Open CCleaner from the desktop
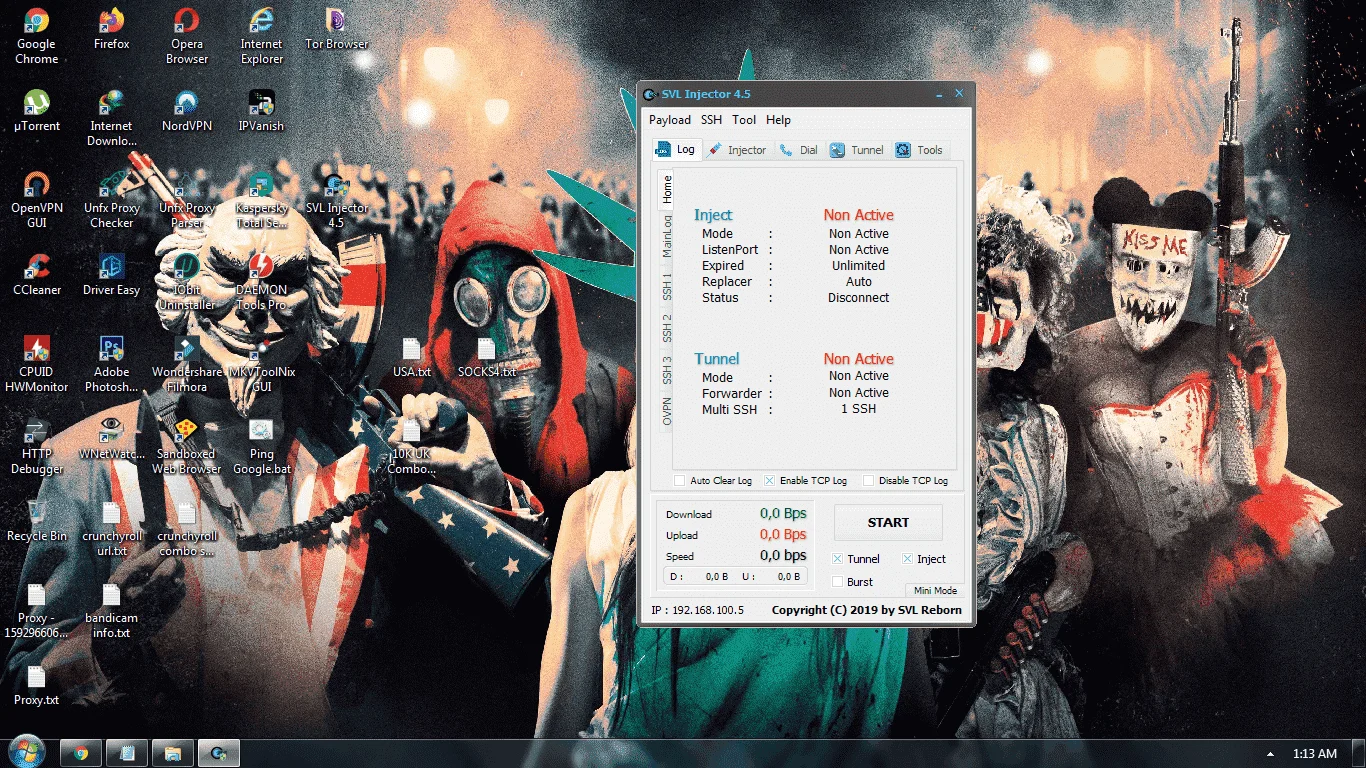The width and height of the screenshot is (1366, 768). tap(36, 275)
